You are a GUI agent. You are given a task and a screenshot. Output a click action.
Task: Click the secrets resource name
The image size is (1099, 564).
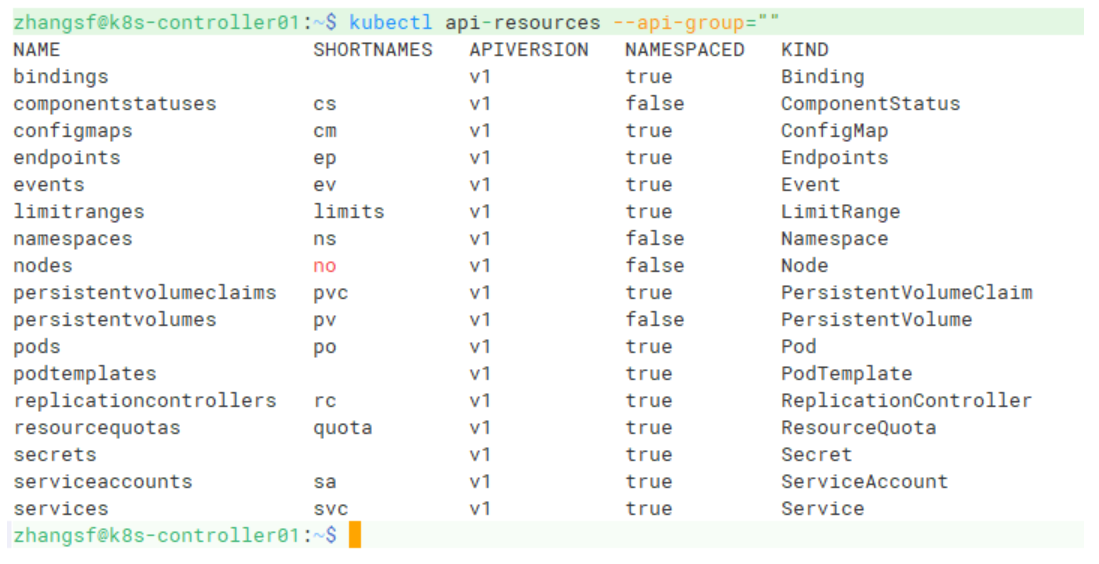(x=54, y=455)
